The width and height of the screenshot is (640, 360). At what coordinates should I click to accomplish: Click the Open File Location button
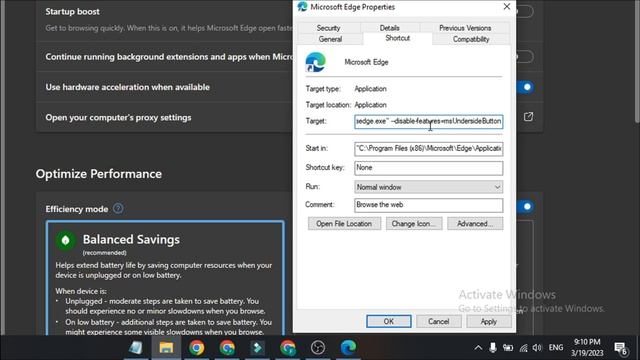[x=344, y=224]
